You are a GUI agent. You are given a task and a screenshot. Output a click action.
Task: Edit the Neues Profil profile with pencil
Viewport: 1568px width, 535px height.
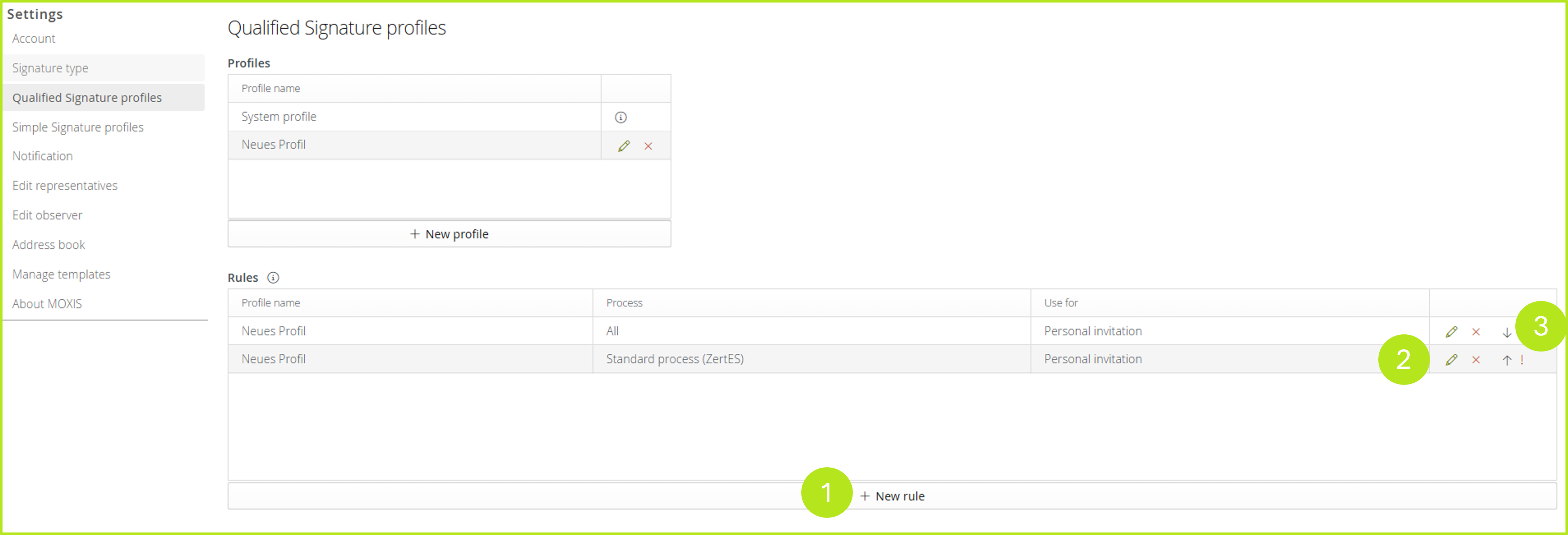623,146
